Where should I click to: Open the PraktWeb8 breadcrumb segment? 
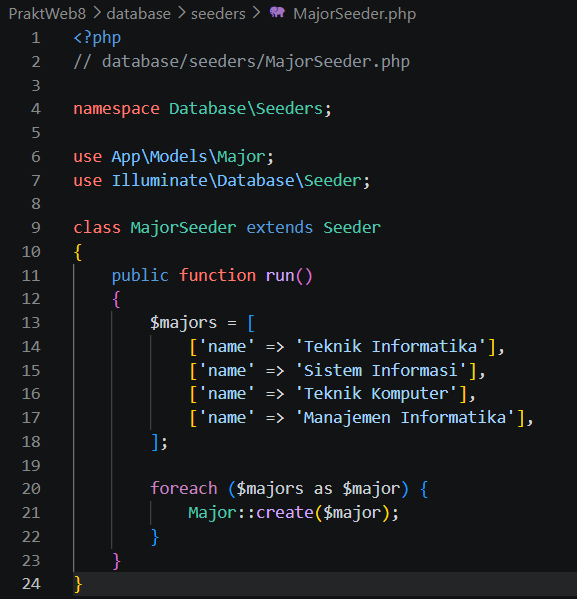(x=47, y=14)
